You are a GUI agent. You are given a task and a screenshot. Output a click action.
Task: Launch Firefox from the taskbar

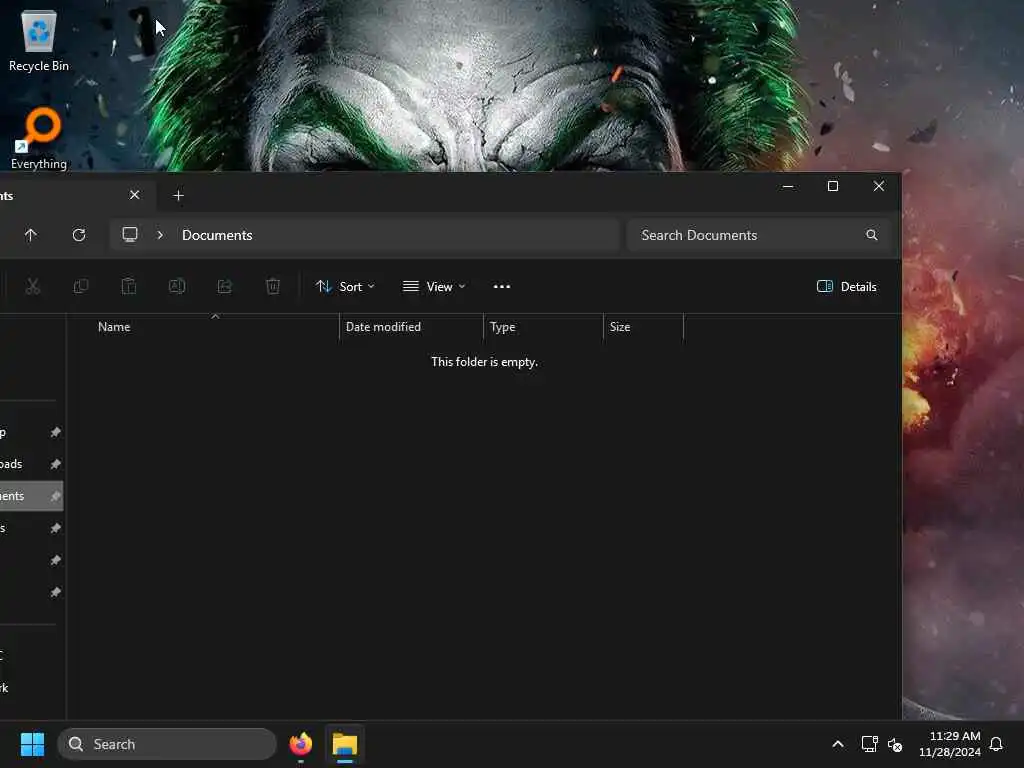click(300, 744)
